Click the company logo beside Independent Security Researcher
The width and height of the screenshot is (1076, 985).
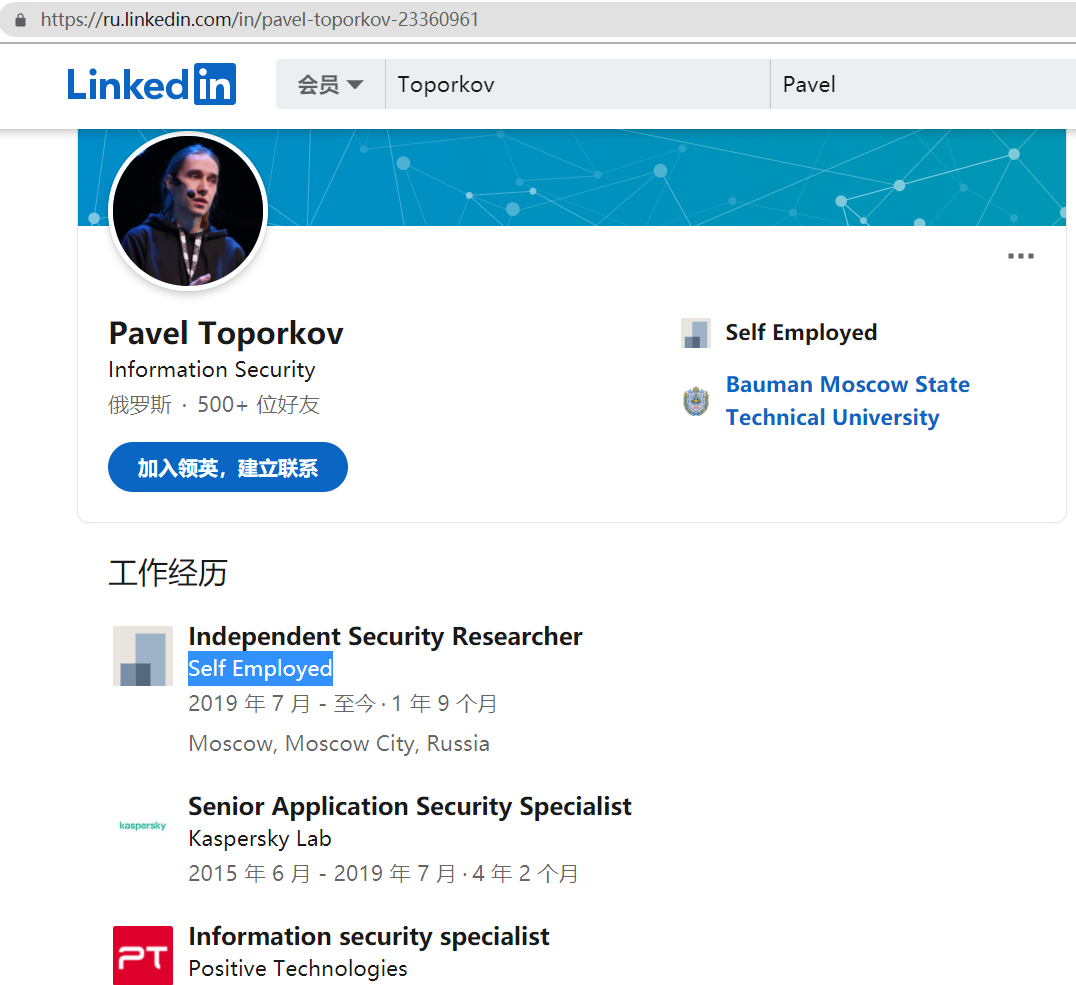point(143,656)
